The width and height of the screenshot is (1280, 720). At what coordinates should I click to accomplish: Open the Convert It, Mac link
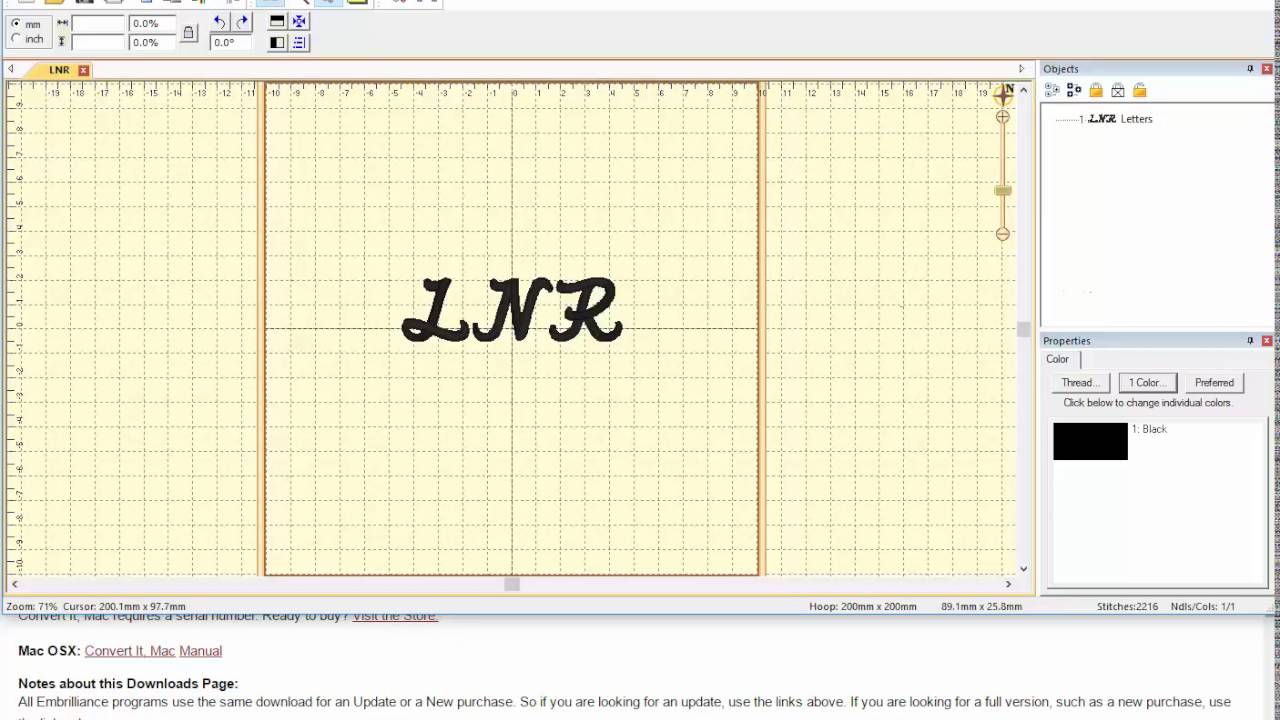pos(130,651)
